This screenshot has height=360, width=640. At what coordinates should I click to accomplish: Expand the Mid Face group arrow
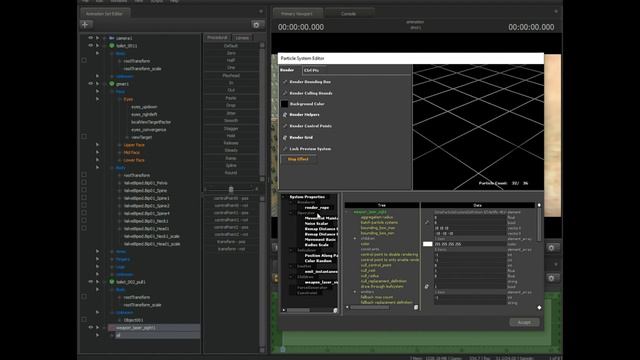(98, 152)
